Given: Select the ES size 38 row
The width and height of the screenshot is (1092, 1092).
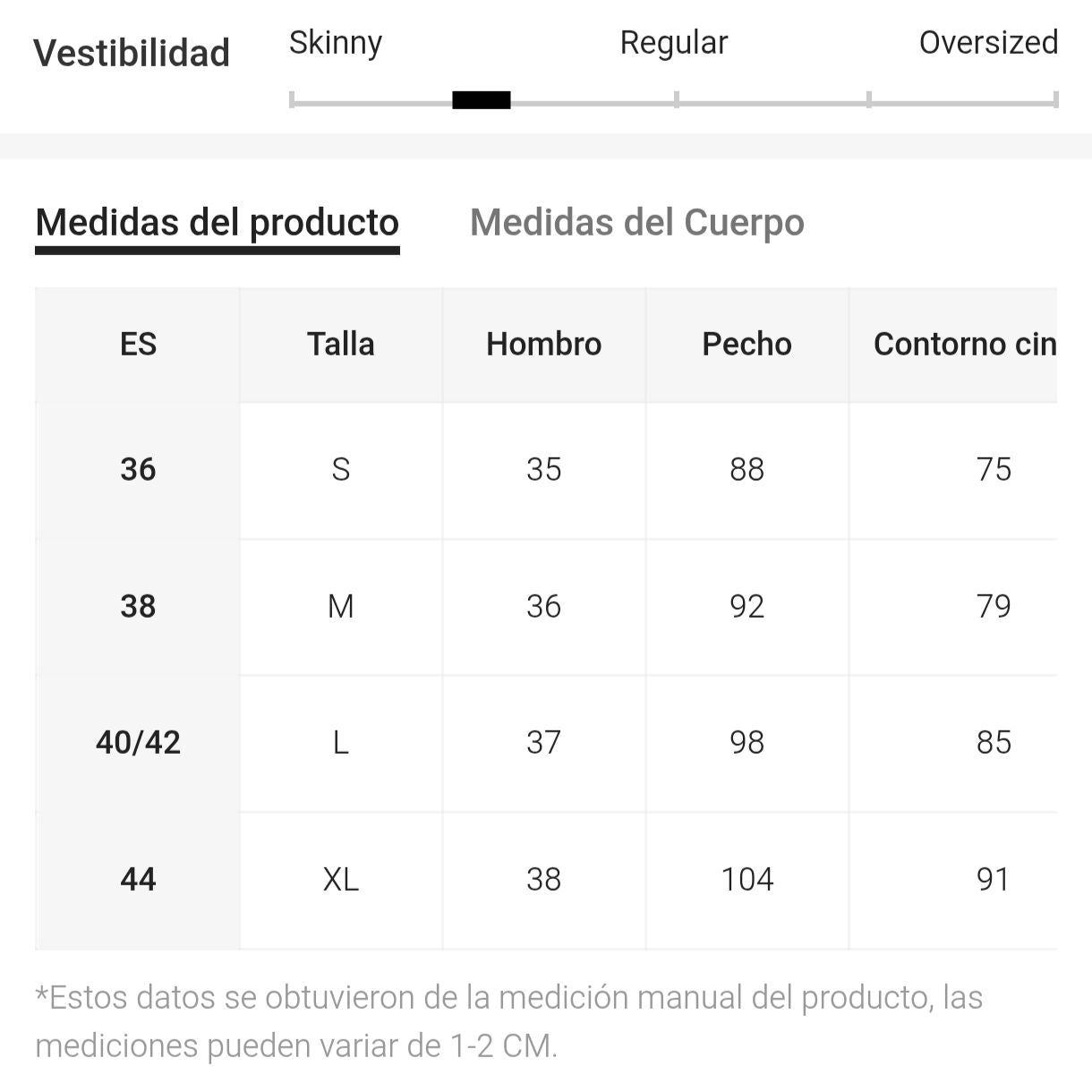Looking at the screenshot, I should [x=138, y=607].
